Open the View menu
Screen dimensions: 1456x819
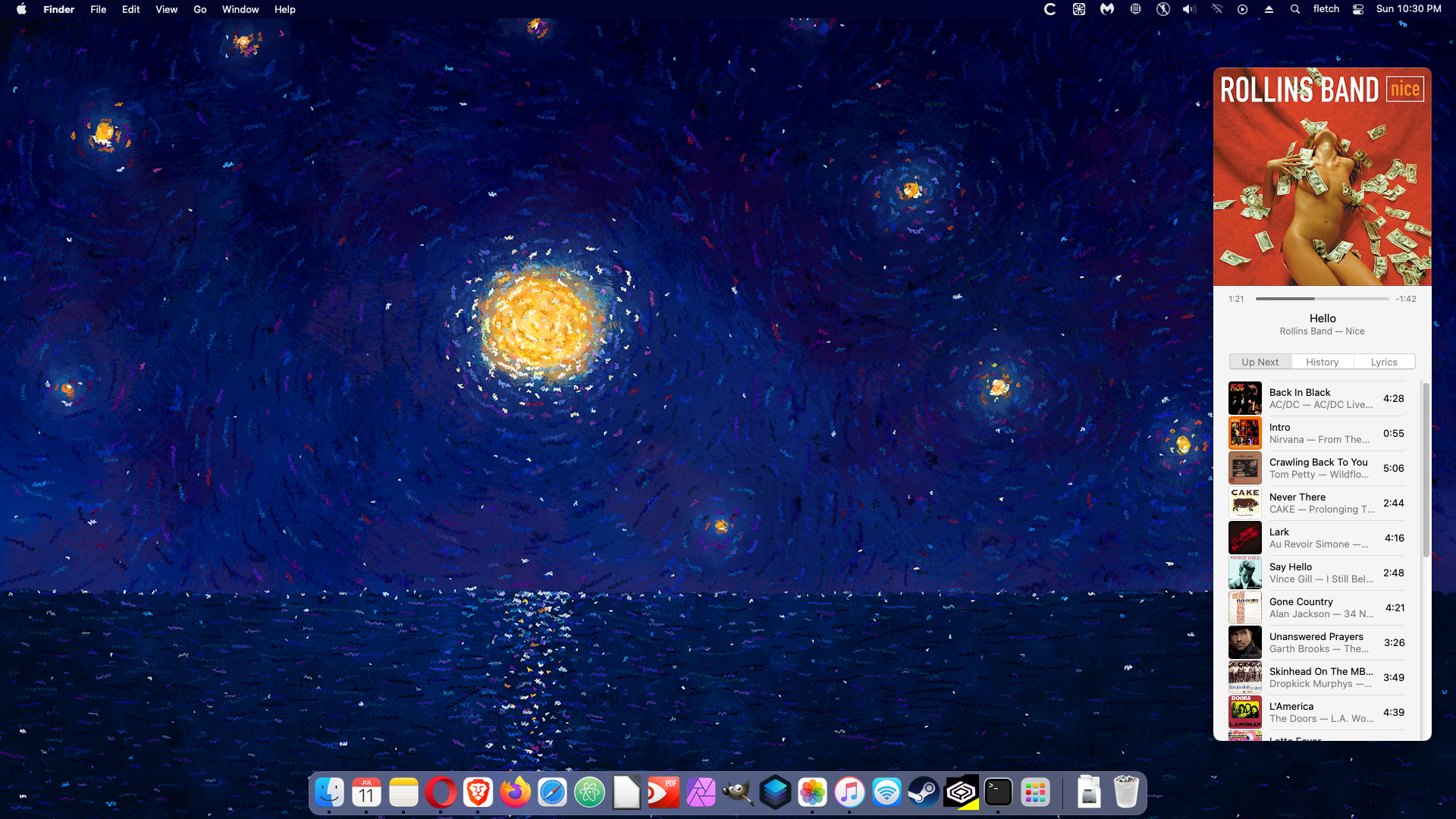[166, 9]
